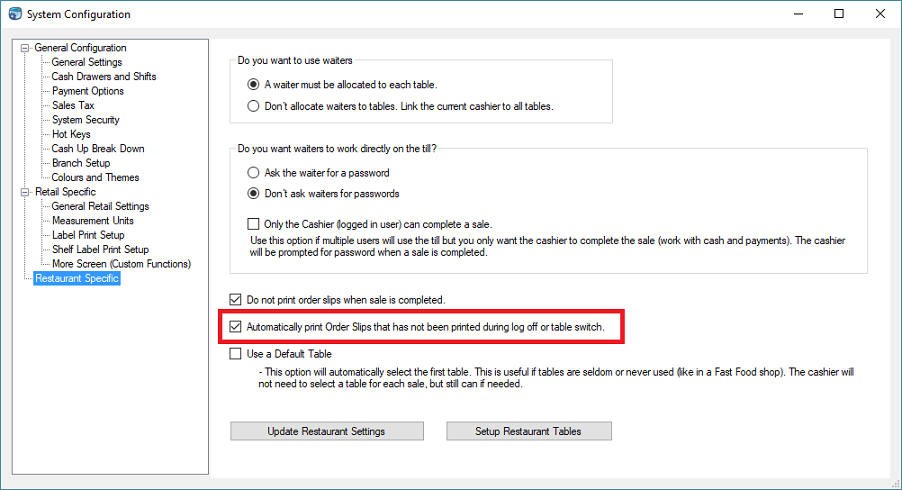This screenshot has height=490, width=902.
Task: Toggle automatic Order Slips printing checkbox
Action: point(236,327)
